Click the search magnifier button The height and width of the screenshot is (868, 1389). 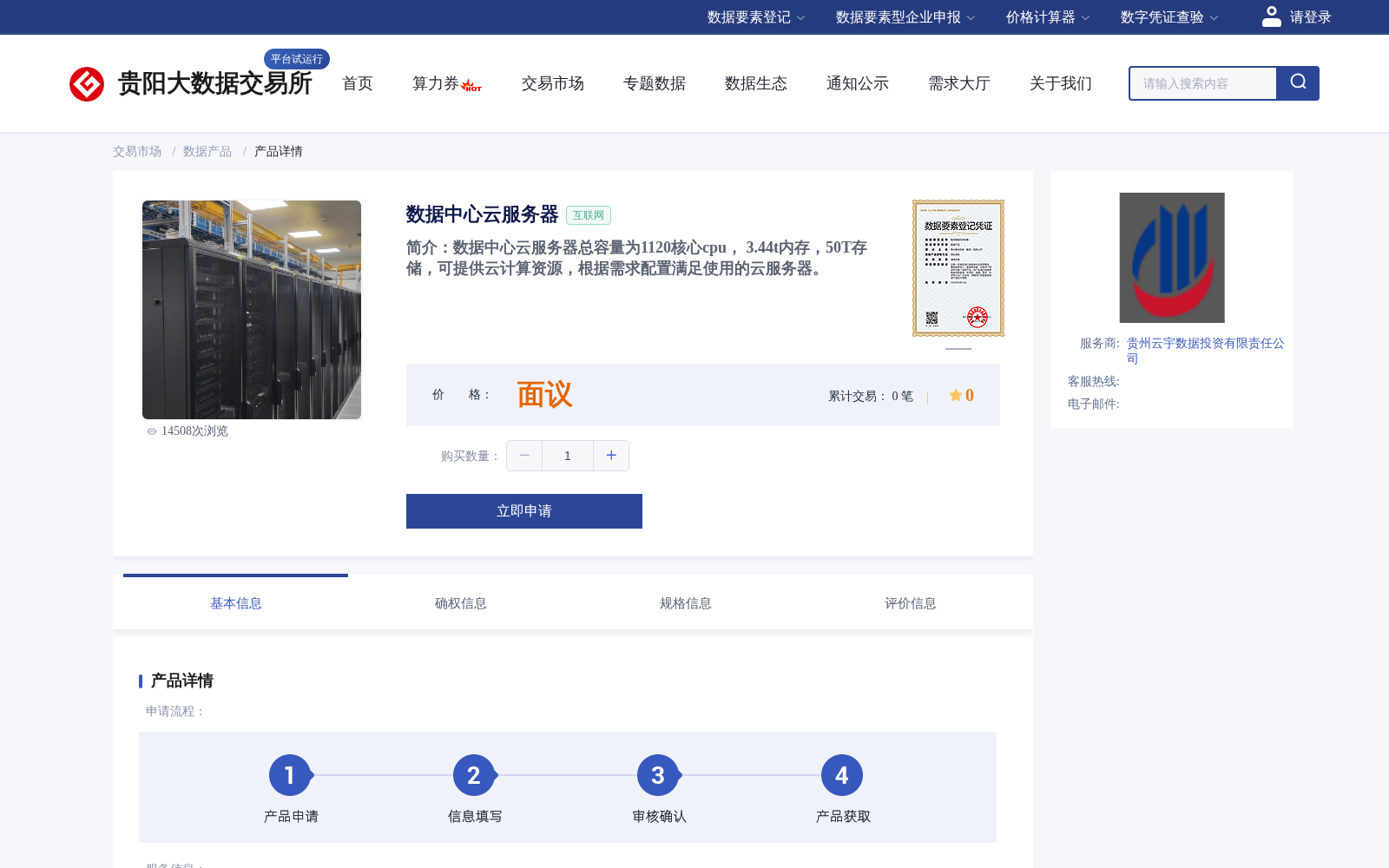(x=1298, y=83)
